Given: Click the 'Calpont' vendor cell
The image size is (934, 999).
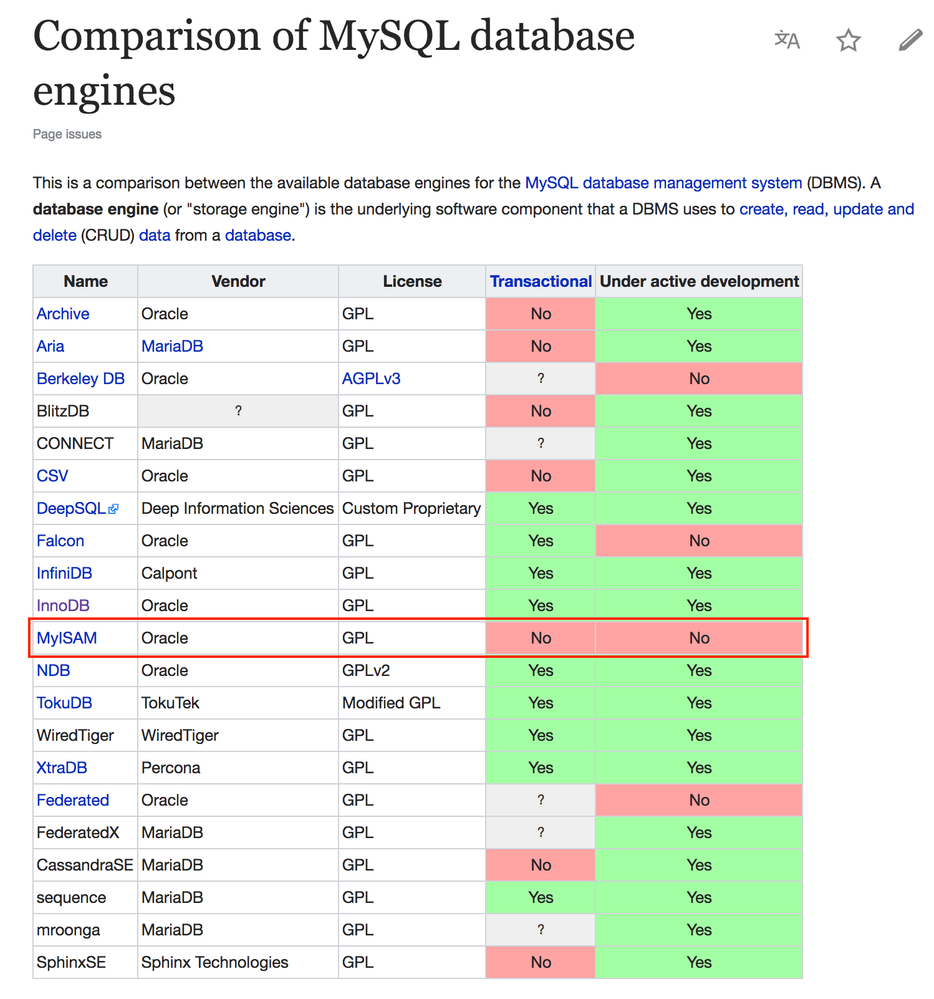Looking at the screenshot, I should click(x=238, y=573).
